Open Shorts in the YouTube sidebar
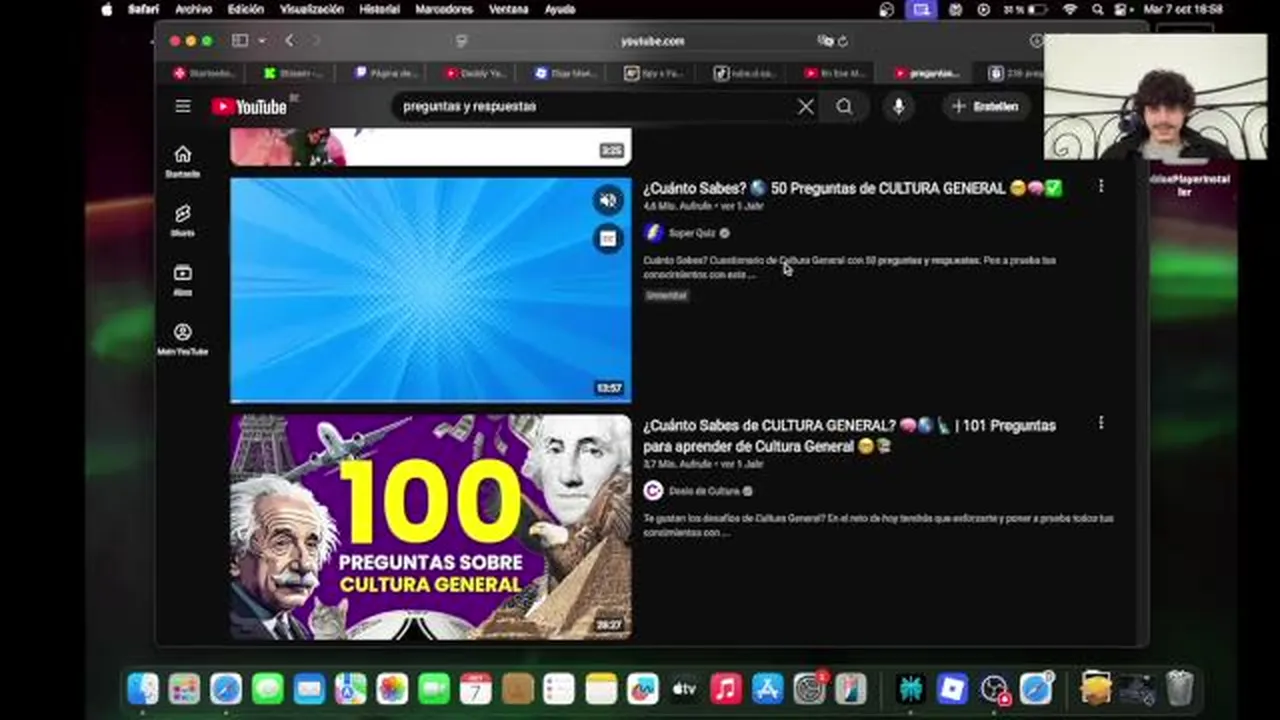This screenshot has width=1280, height=720. coord(182,221)
